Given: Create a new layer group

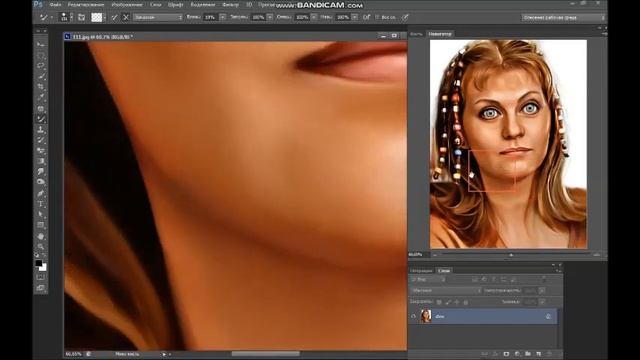Looking at the screenshot, I should point(528,354).
